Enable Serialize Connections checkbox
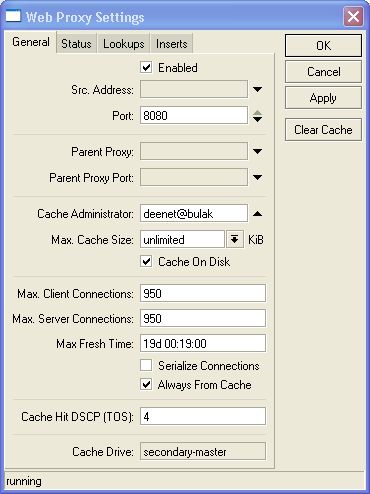The image size is (370, 494). [146, 365]
